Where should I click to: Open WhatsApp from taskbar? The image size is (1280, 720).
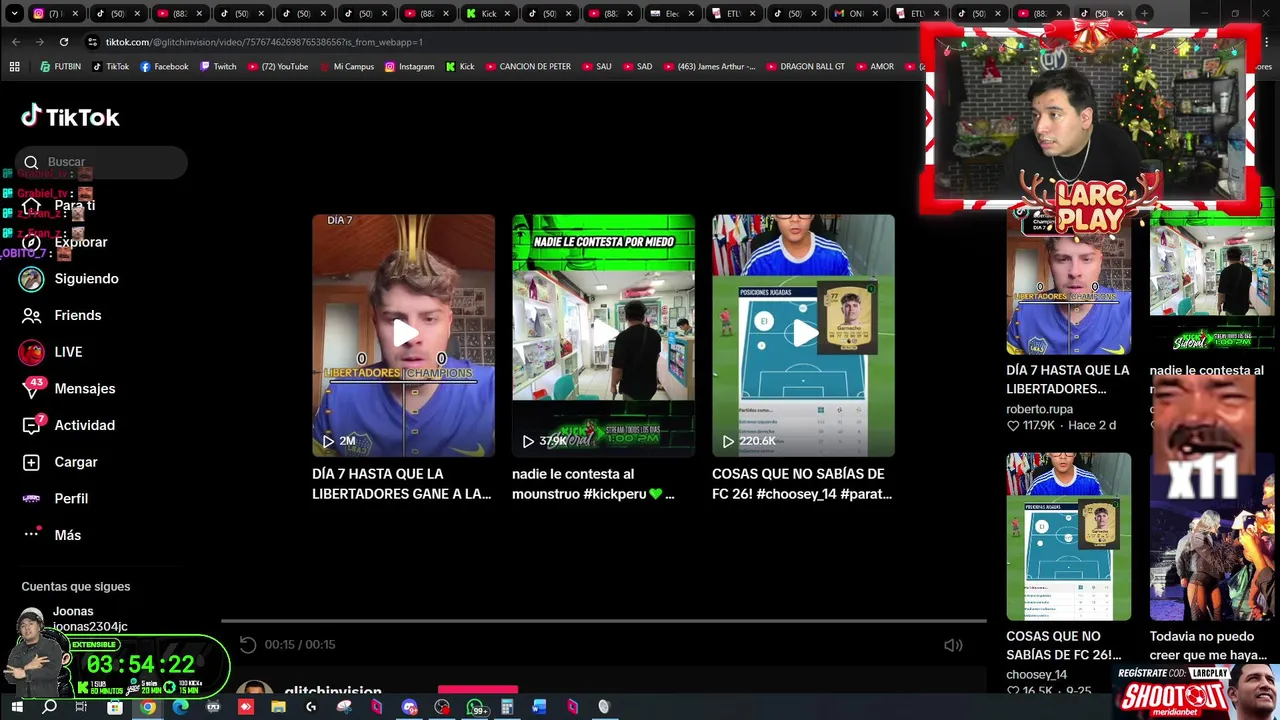click(475, 707)
